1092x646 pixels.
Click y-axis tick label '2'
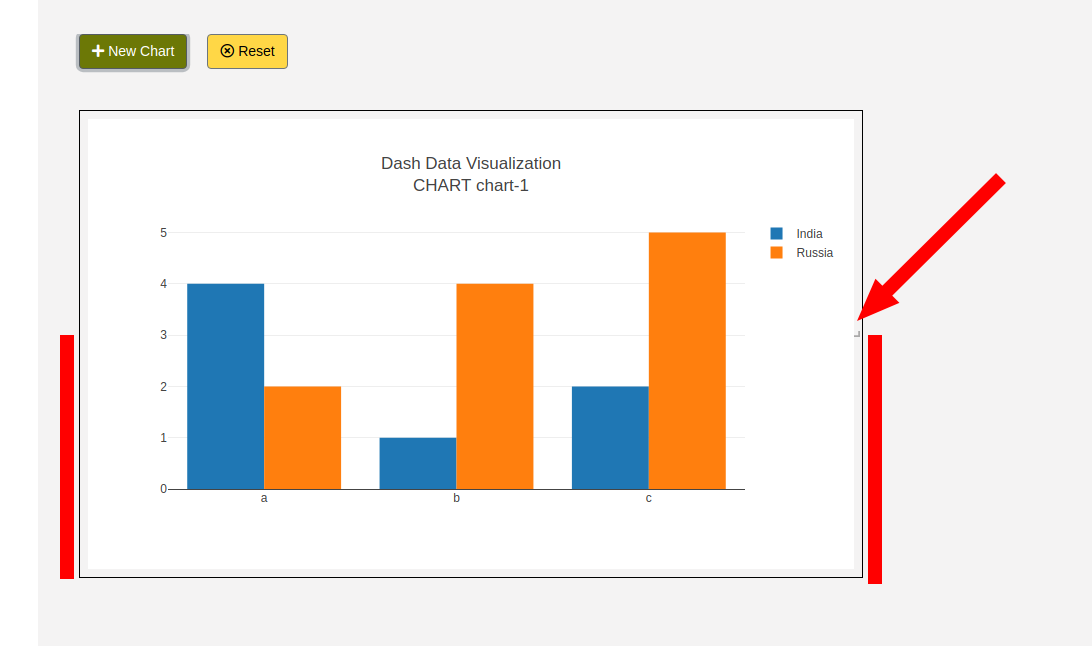[x=164, y=386]
